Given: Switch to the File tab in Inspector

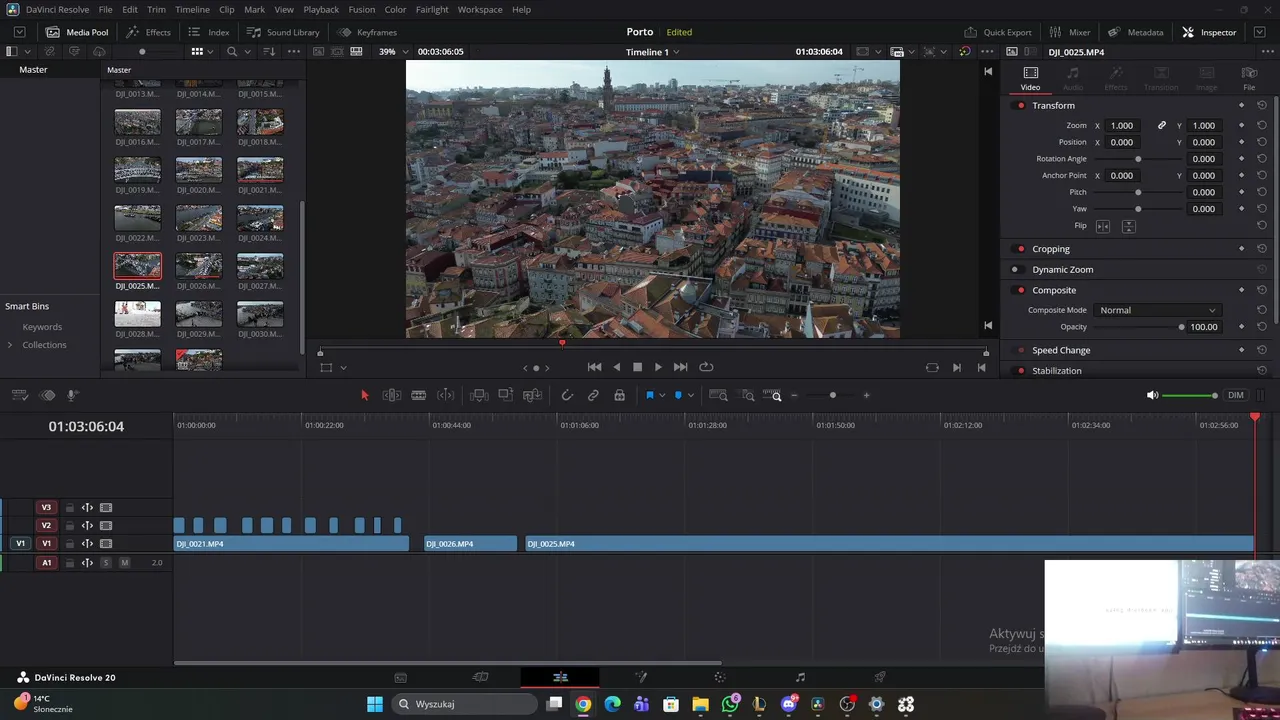Looking at the screenshot, I should click(1249, 78).
